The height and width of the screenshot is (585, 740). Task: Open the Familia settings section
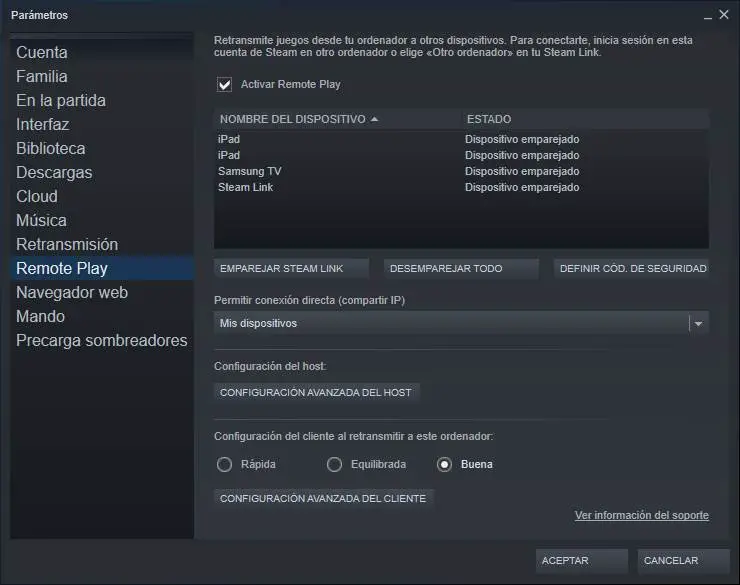[x=102, y=76]
